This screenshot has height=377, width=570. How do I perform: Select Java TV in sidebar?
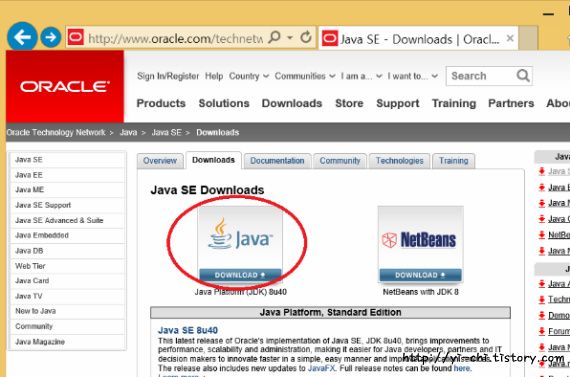pyautogui.click(x=68, y=296)
